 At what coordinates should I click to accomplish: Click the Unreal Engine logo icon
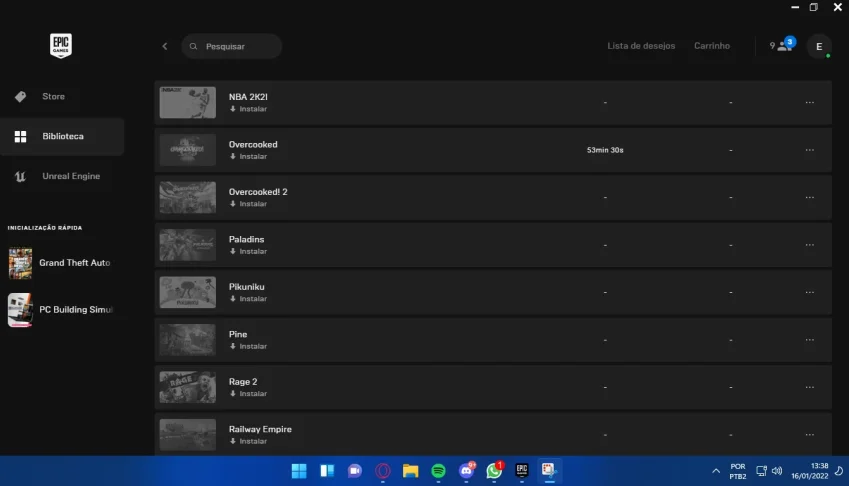tap(21, 176)
